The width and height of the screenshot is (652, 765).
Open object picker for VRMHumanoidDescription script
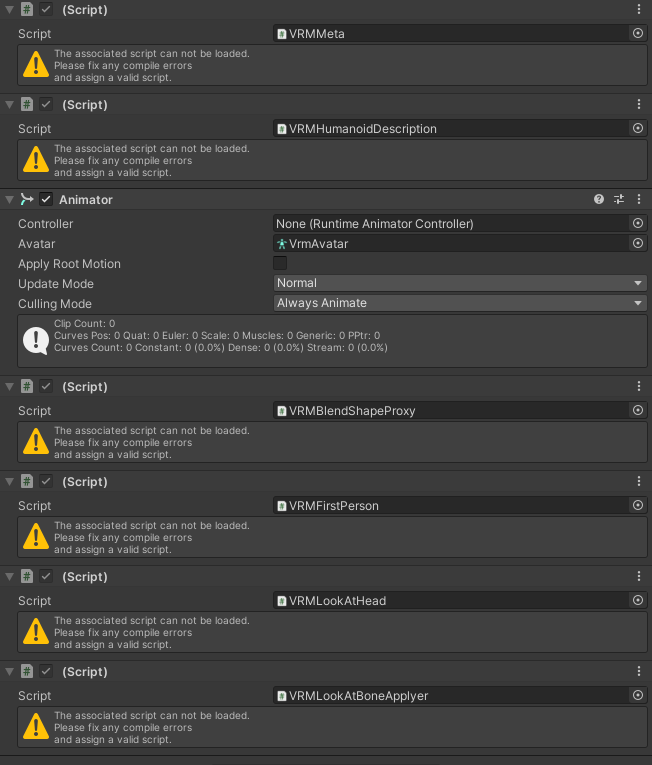(638, 129)
